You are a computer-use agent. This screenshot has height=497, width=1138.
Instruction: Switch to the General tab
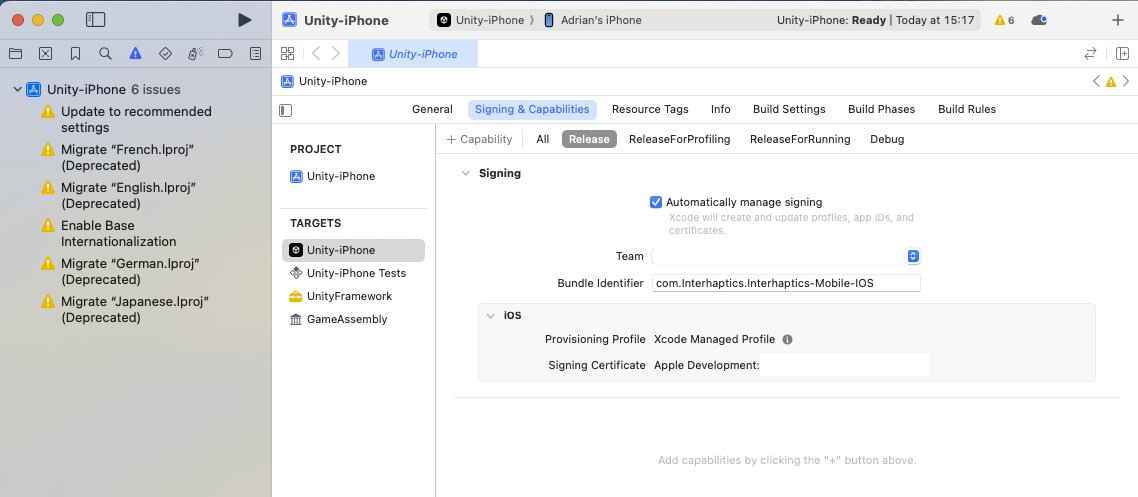click(x=432, y=110)
